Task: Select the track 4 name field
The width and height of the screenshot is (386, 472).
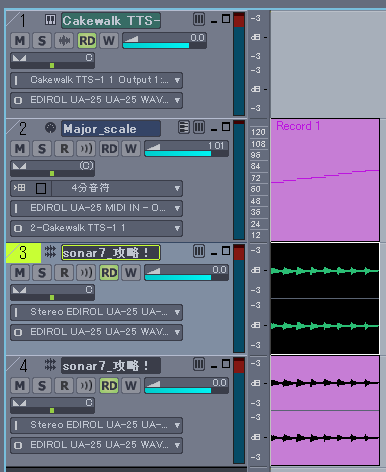Action: pyautogui.click(x=111, y=366)
